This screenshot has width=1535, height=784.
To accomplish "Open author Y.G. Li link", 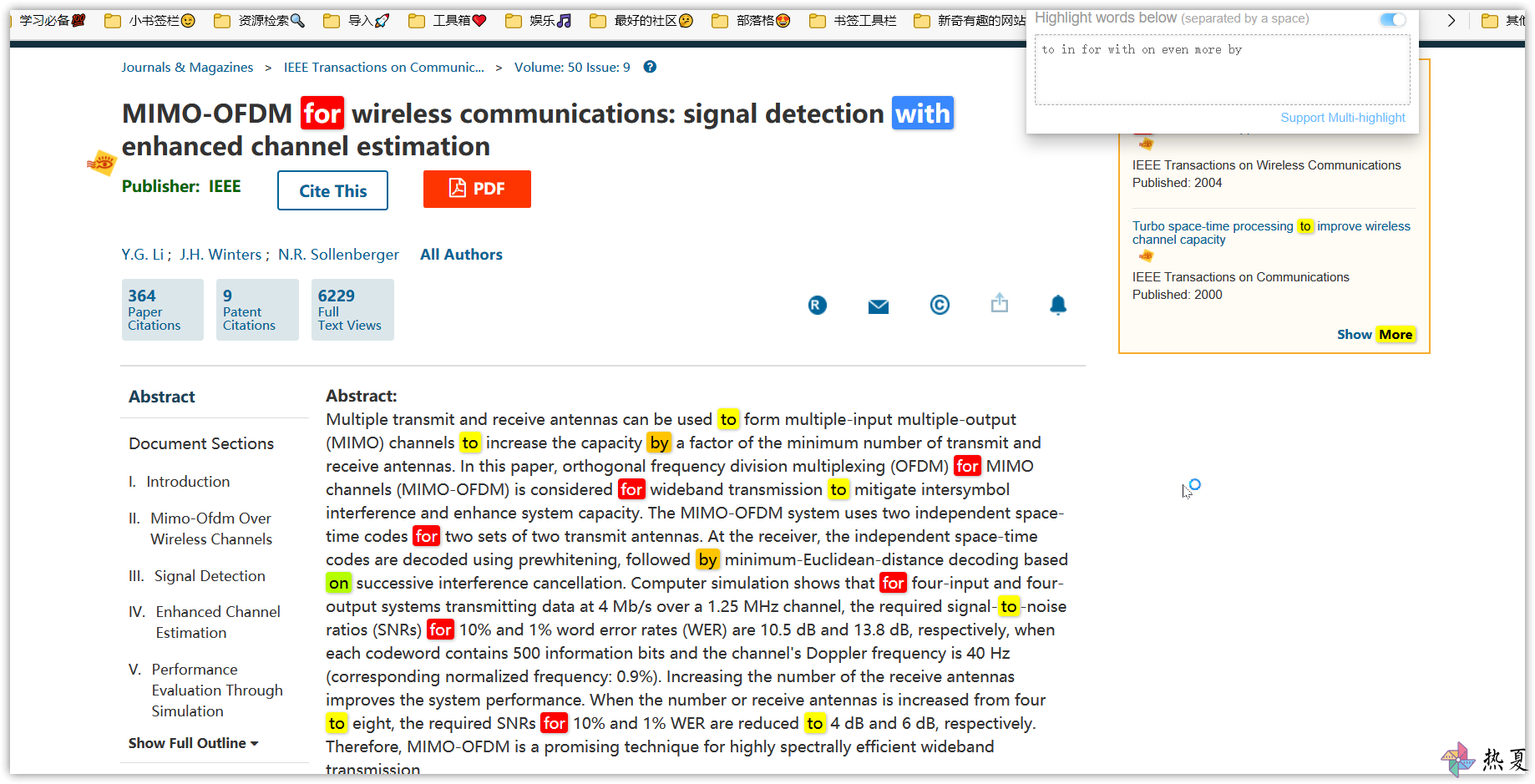I will click(143, 255).
